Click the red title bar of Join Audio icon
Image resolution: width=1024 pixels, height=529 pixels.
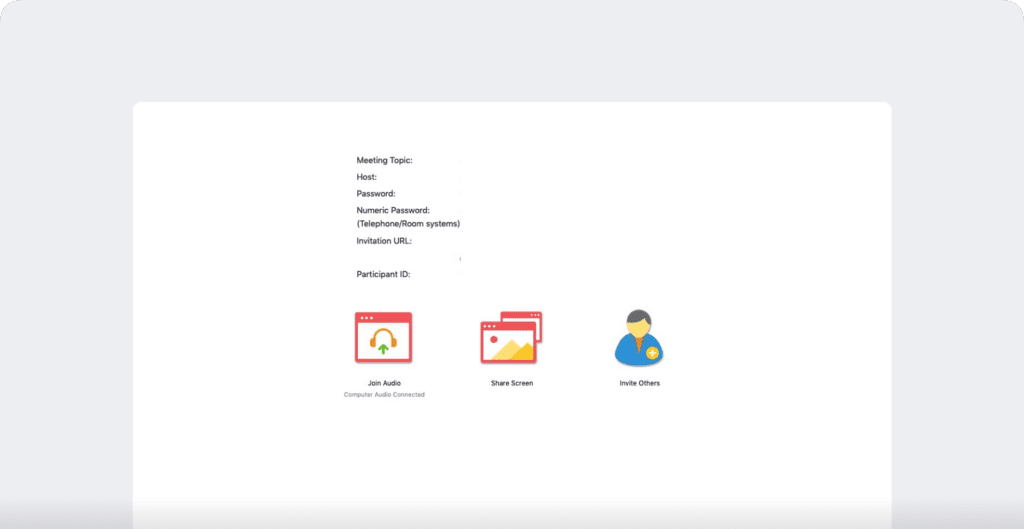click(383, 317)
